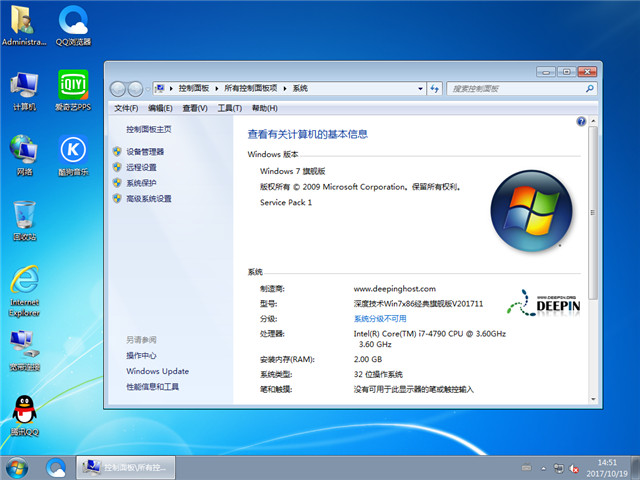The image size is (640, 480).
Task: Click scrollbar down arrow in system window
Action: tap(593, 400)
